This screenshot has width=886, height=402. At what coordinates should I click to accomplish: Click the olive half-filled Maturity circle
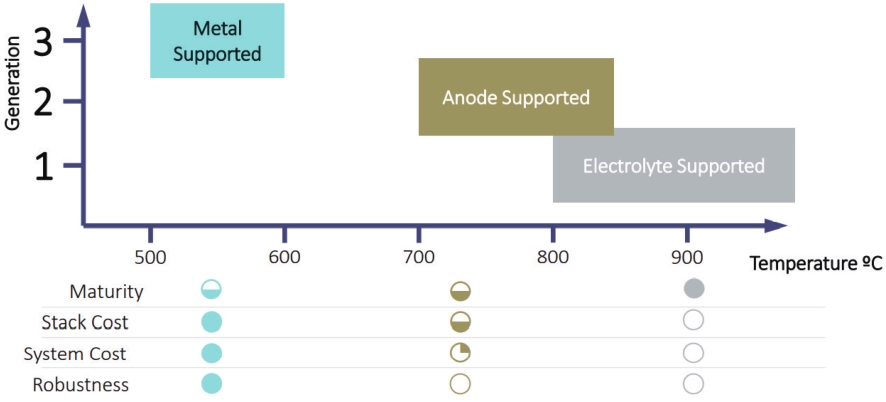461,292
